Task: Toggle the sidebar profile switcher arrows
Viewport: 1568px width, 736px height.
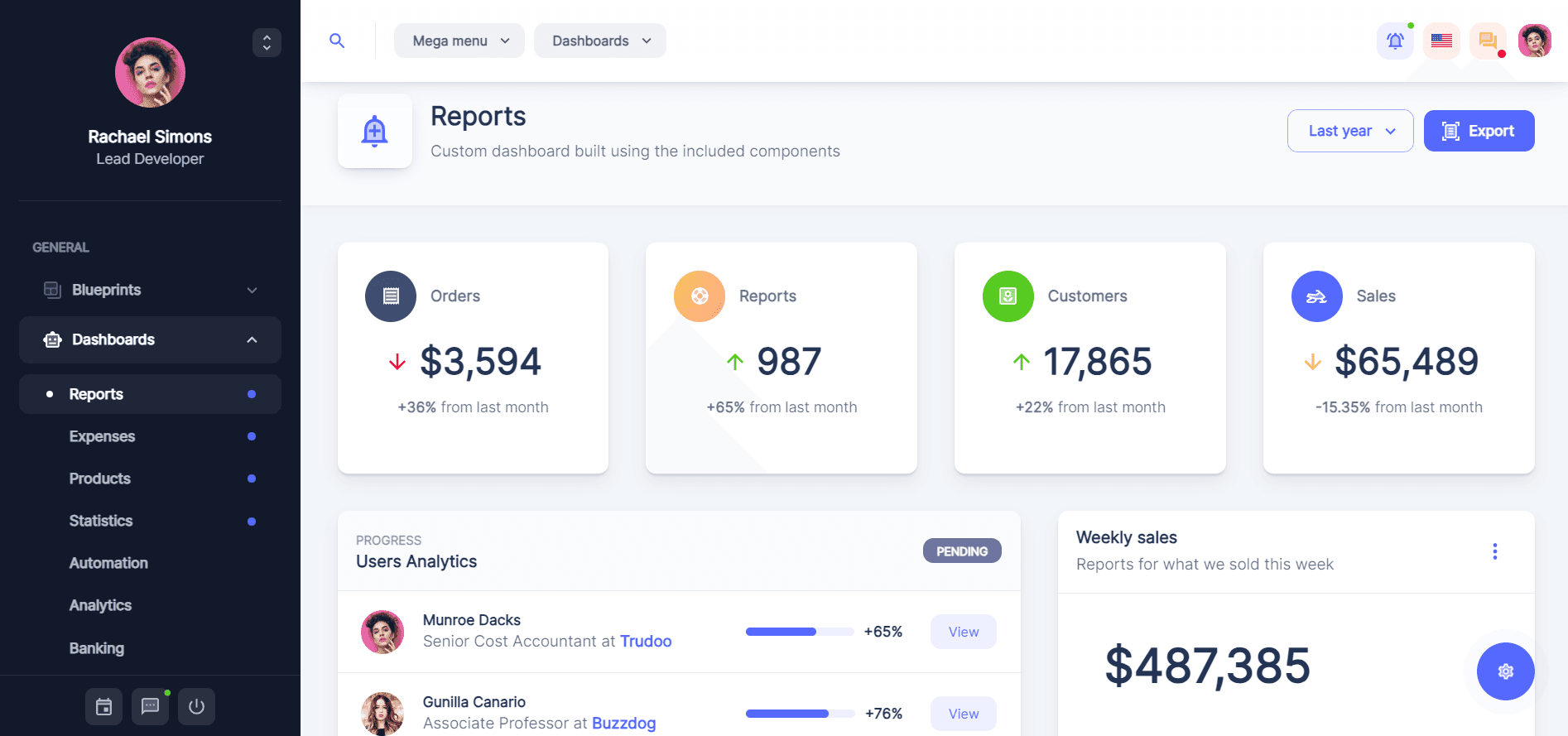Action: pos(267,42)
